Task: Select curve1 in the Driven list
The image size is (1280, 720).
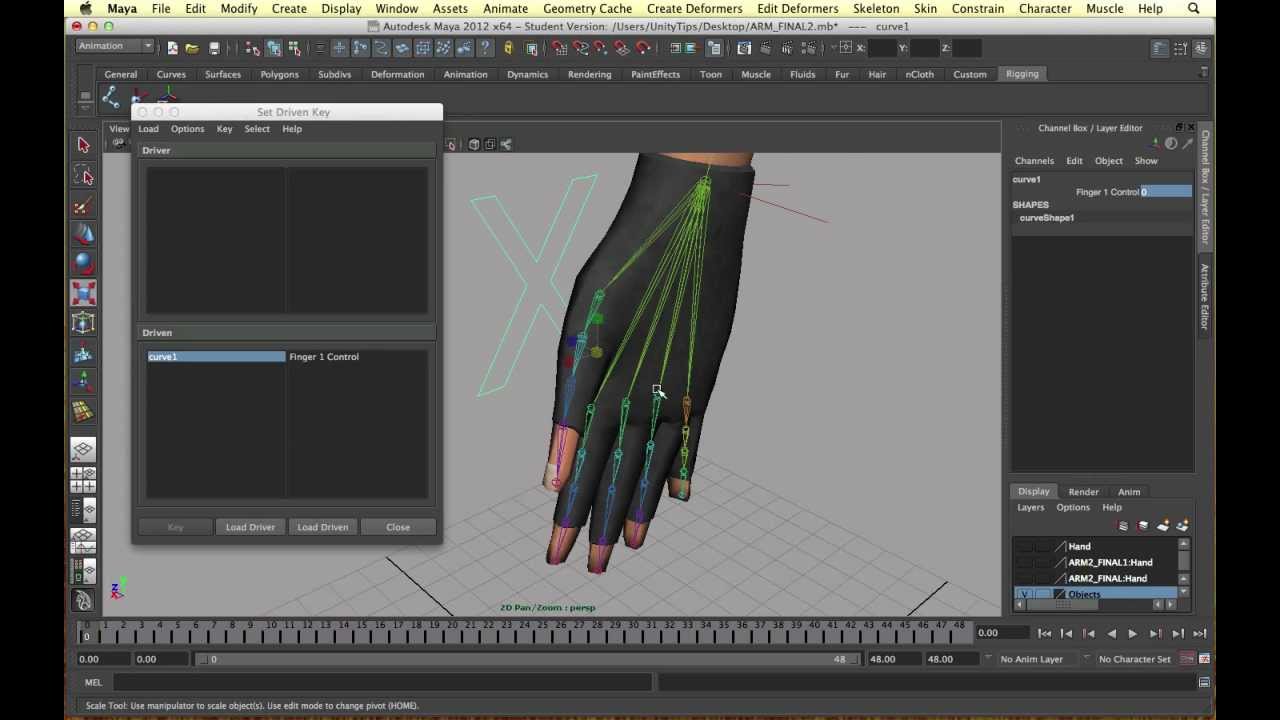Action: tap(216, 357)
